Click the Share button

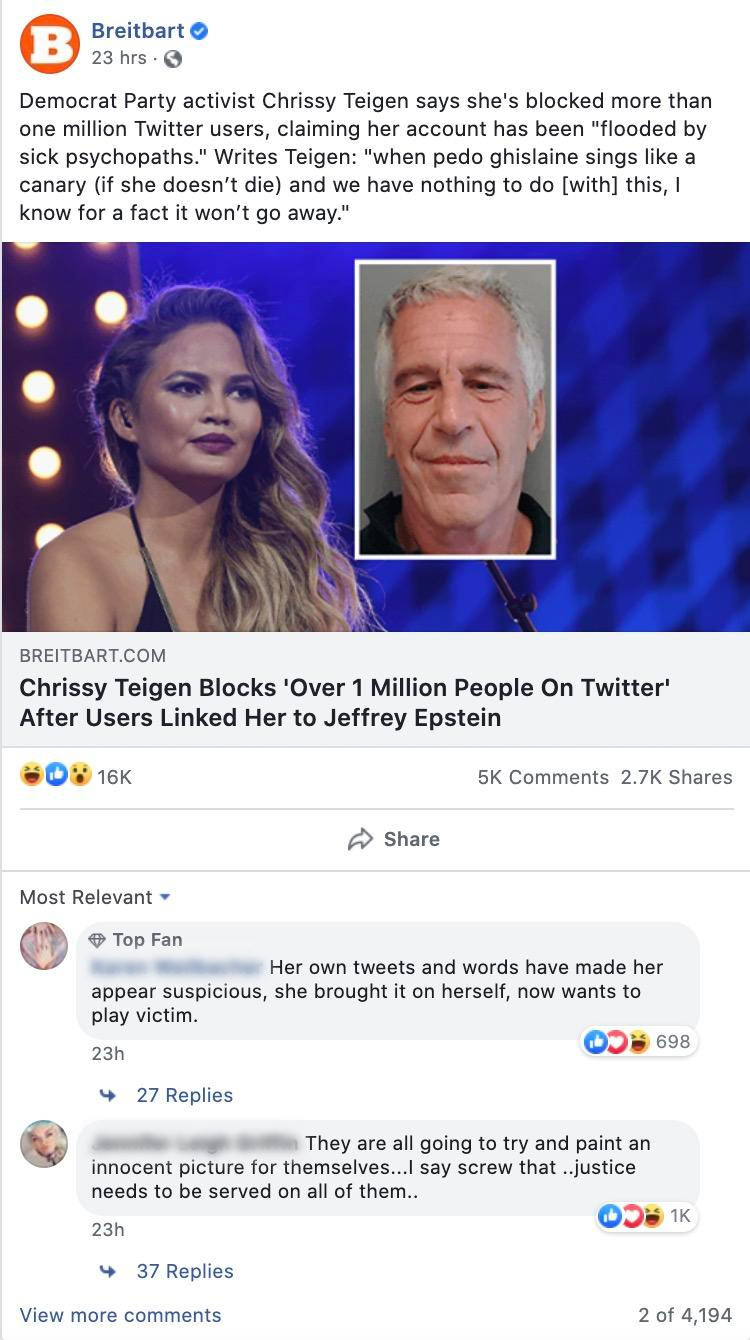click(394, 839)
